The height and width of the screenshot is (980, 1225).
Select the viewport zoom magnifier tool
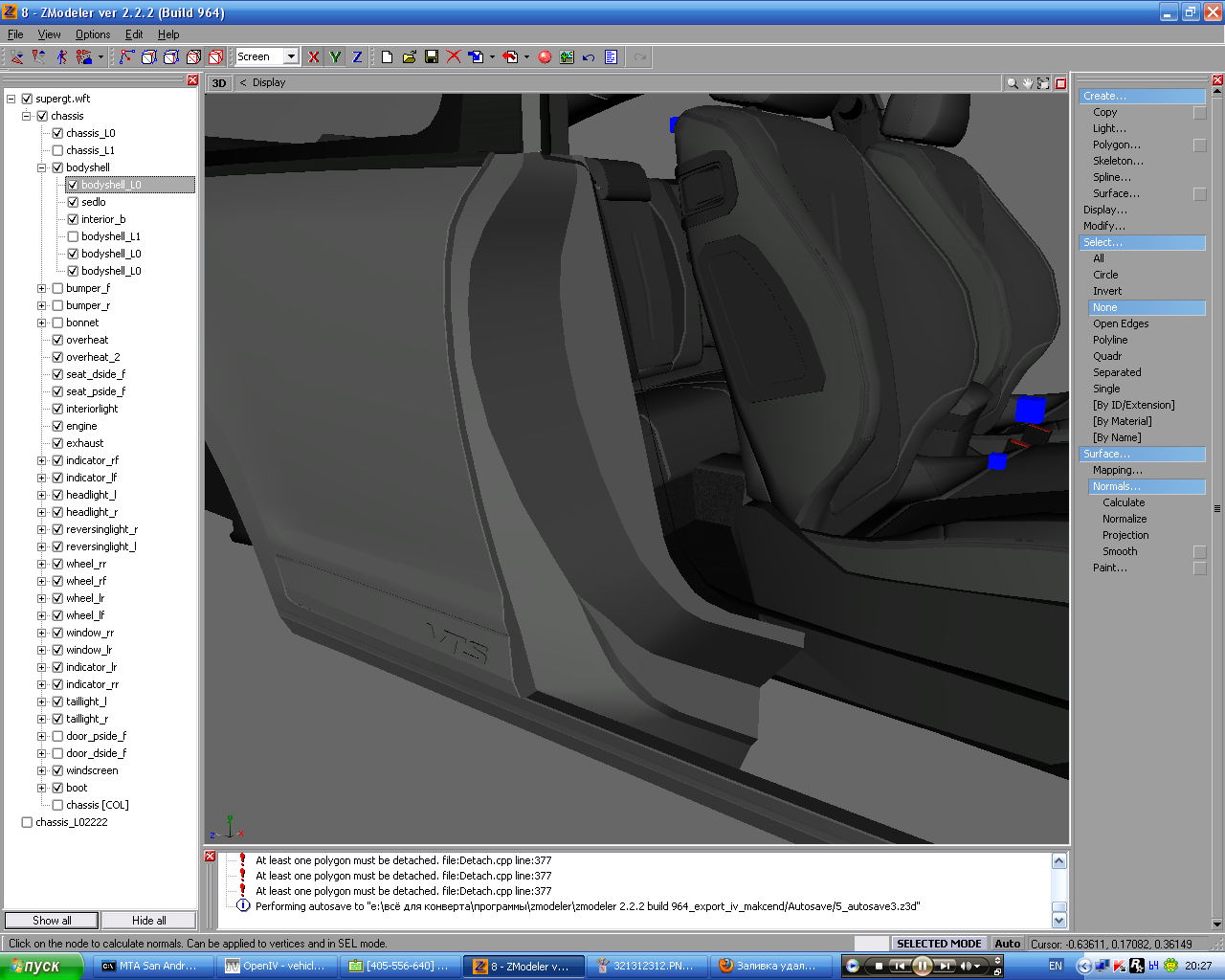[x=1012, y=83]
